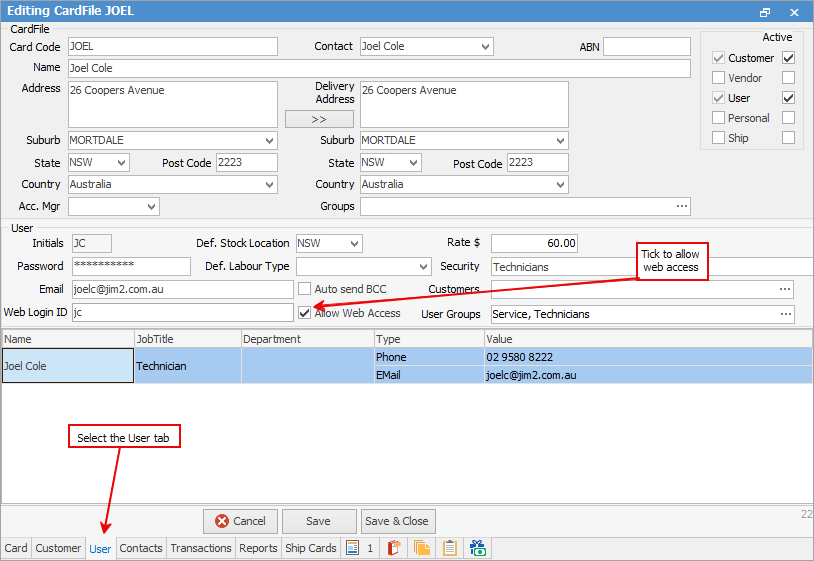Click into the Web Login ID field

point(183,312)
